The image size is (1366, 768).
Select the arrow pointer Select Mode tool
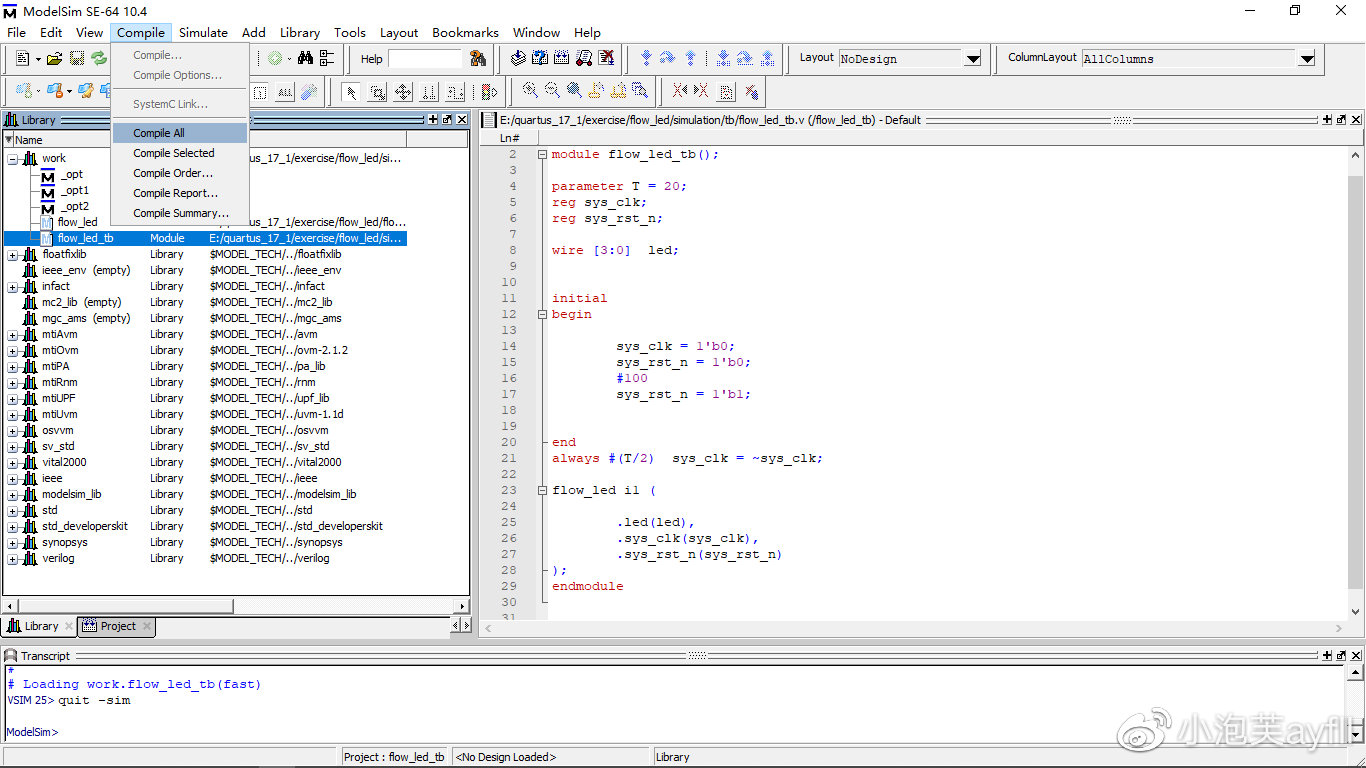(351, 92)
